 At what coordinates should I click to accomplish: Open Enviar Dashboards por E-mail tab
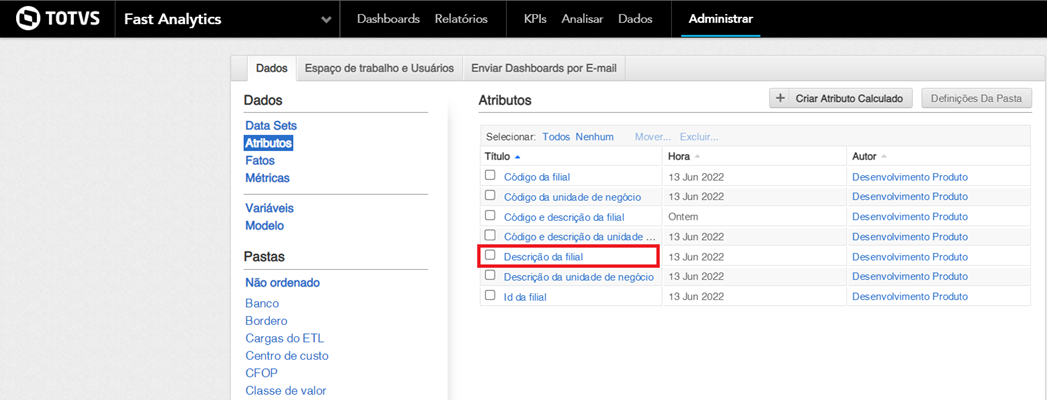click(x=544, y=68)
